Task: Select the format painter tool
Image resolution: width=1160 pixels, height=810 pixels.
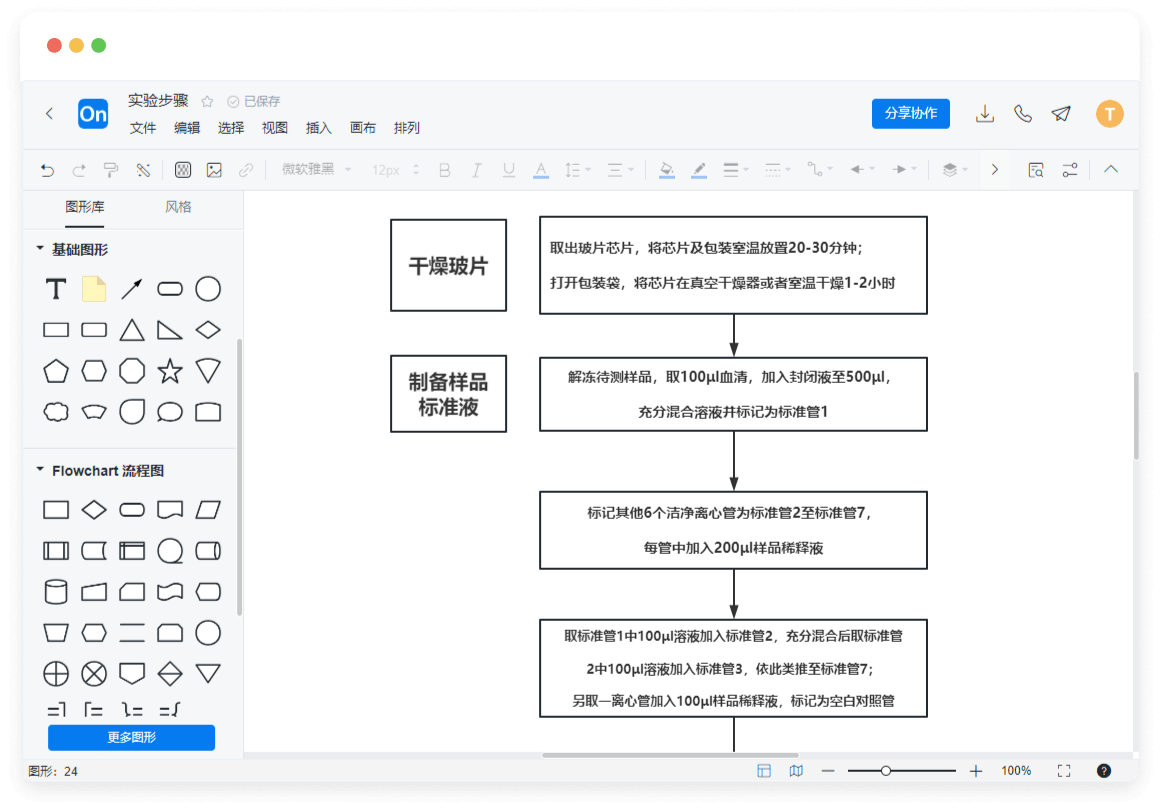Action: 111,170
